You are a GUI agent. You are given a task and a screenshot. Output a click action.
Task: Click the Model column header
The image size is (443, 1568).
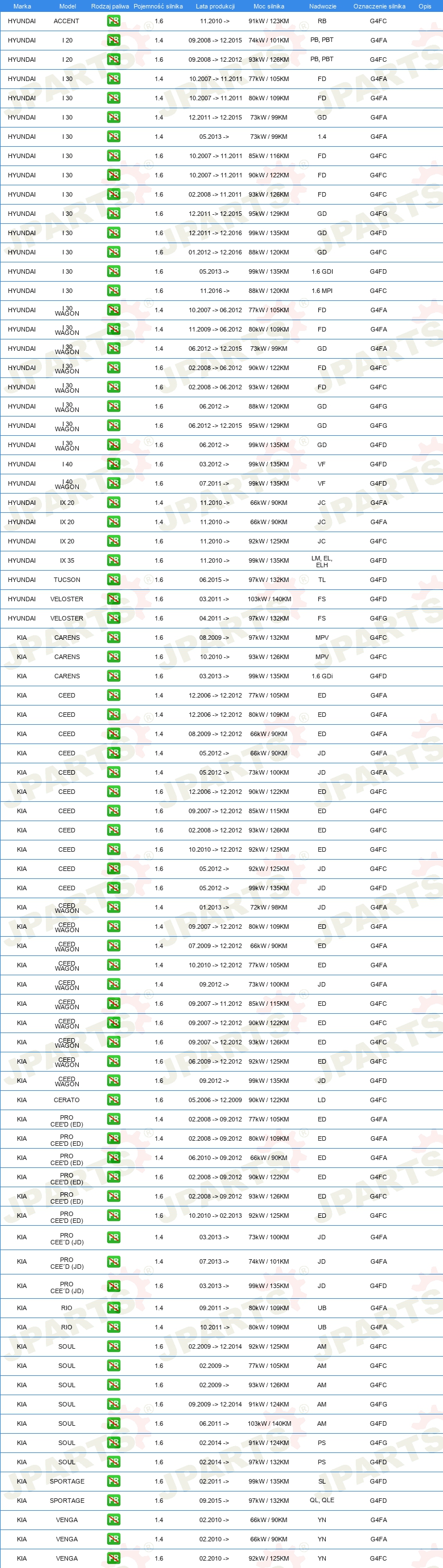67,6
